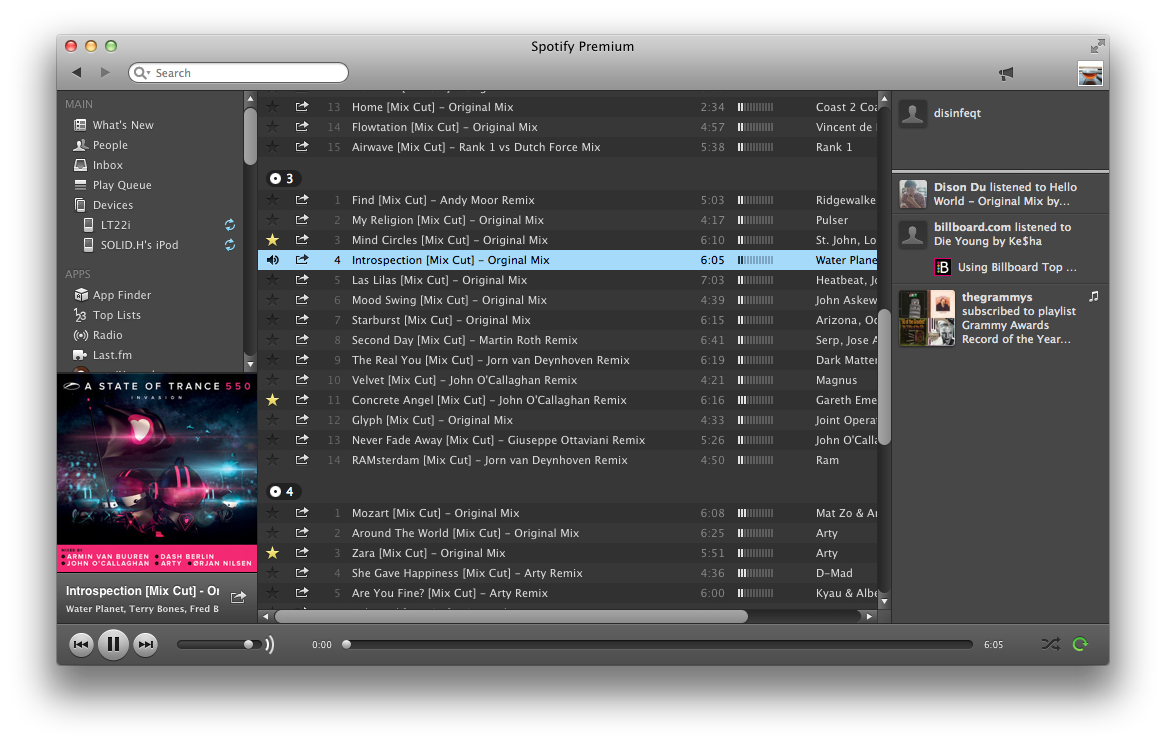
Task: Go back with the left navigation arrow
Action: click(x=77, y=72)
